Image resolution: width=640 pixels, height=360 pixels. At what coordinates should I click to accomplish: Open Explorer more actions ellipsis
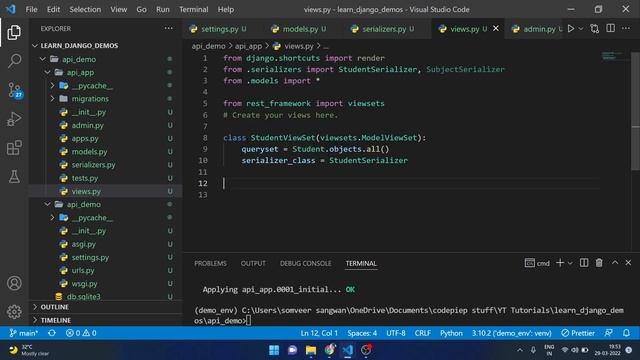pyautogui.click(x=169, y=28)
